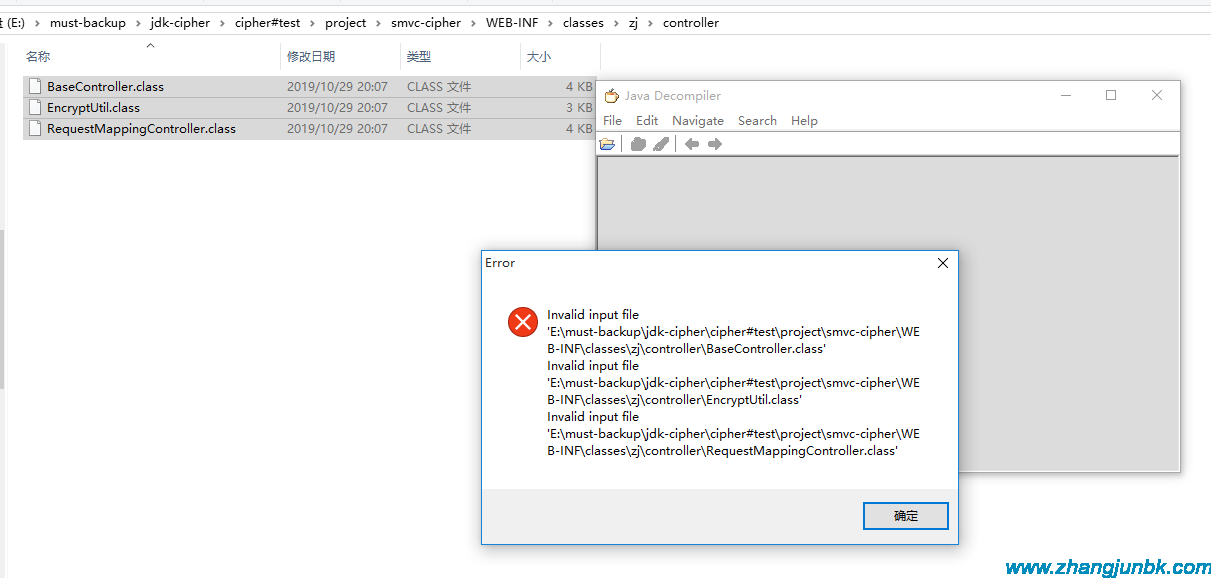Maximize the Java Decompiler window
1211x578 pixels.
[1110, 96]
